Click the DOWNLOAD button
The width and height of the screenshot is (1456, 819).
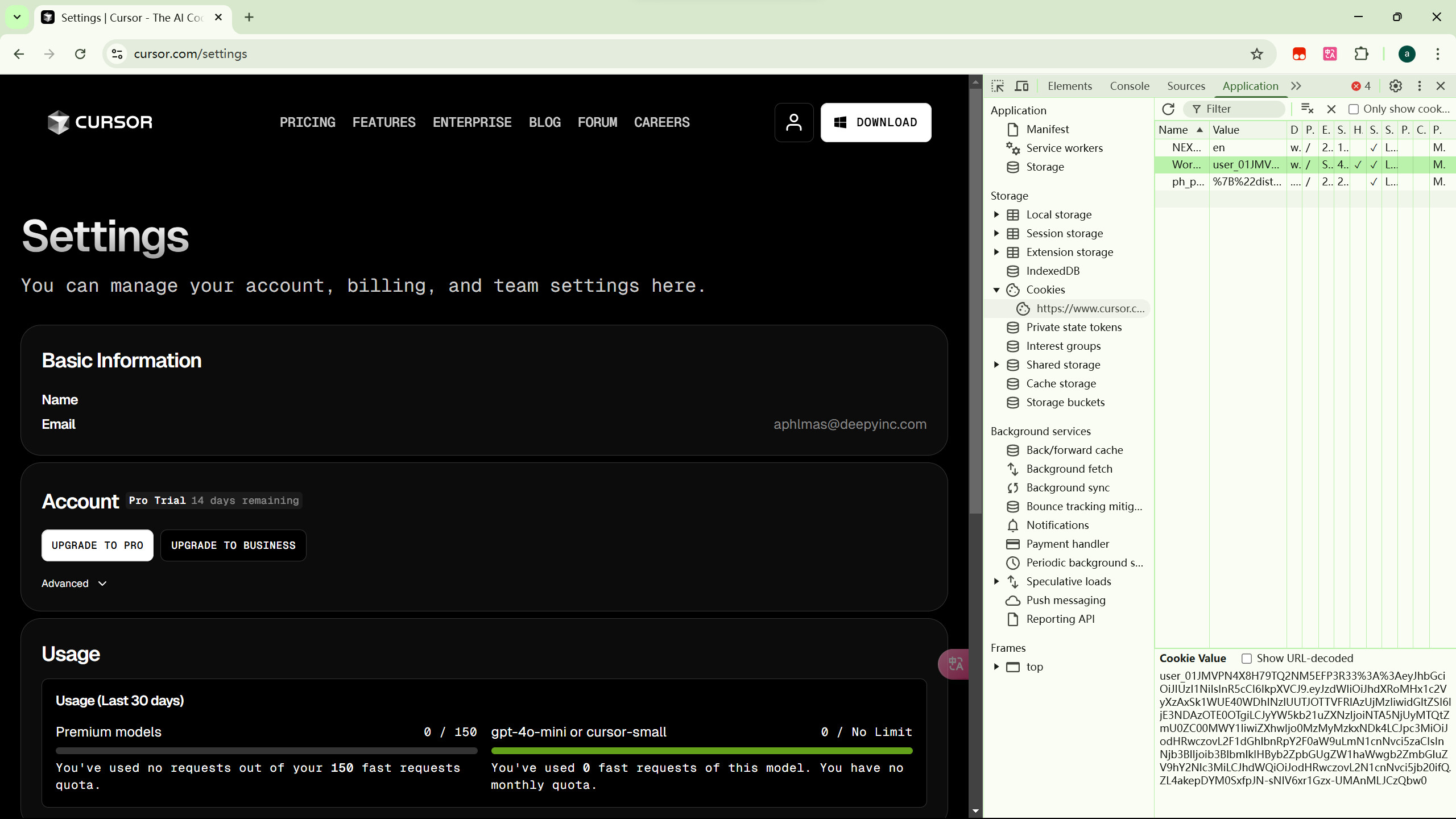(875, 122)
